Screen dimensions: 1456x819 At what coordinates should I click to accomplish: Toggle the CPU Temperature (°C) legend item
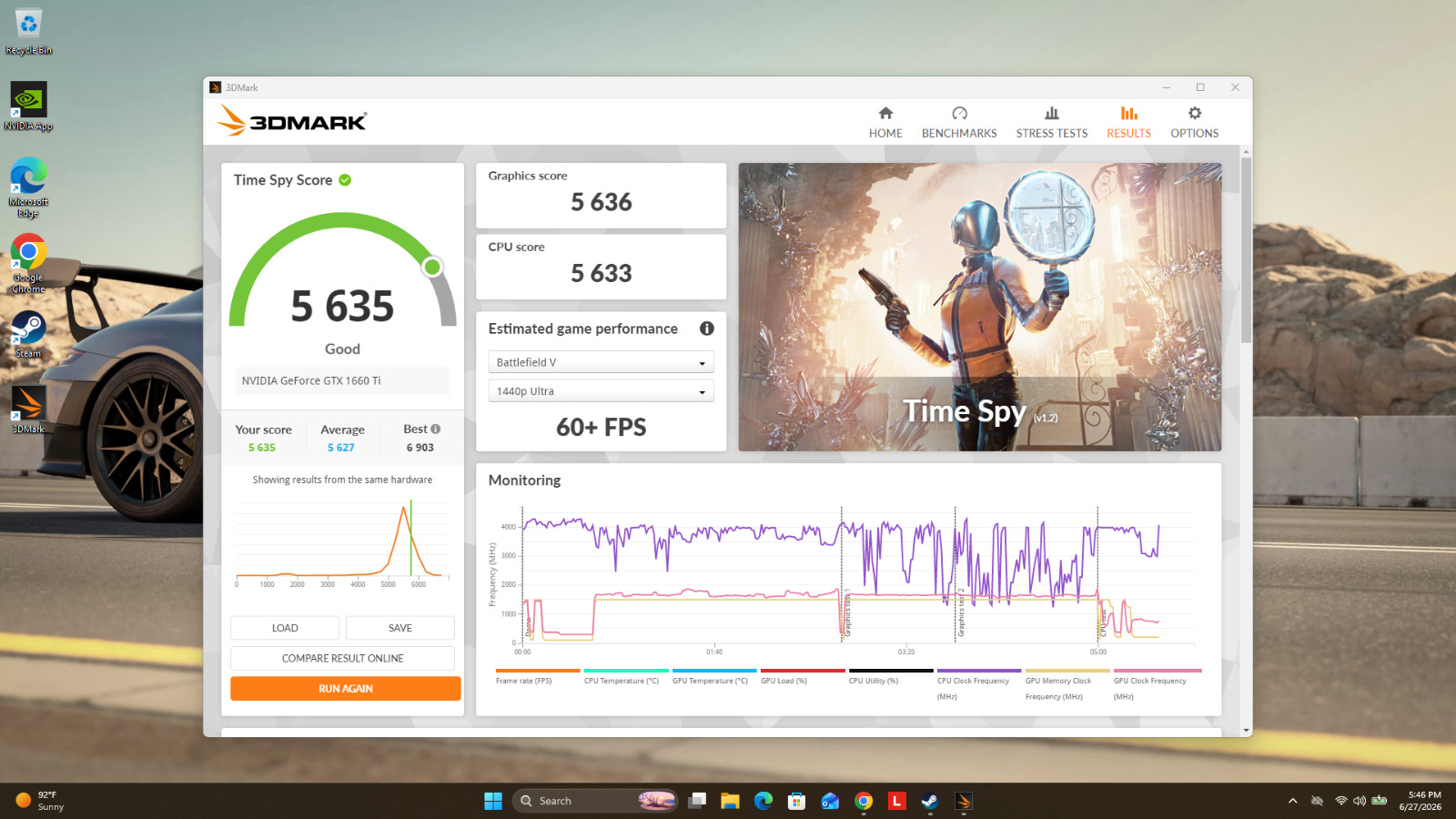point(625,677)
